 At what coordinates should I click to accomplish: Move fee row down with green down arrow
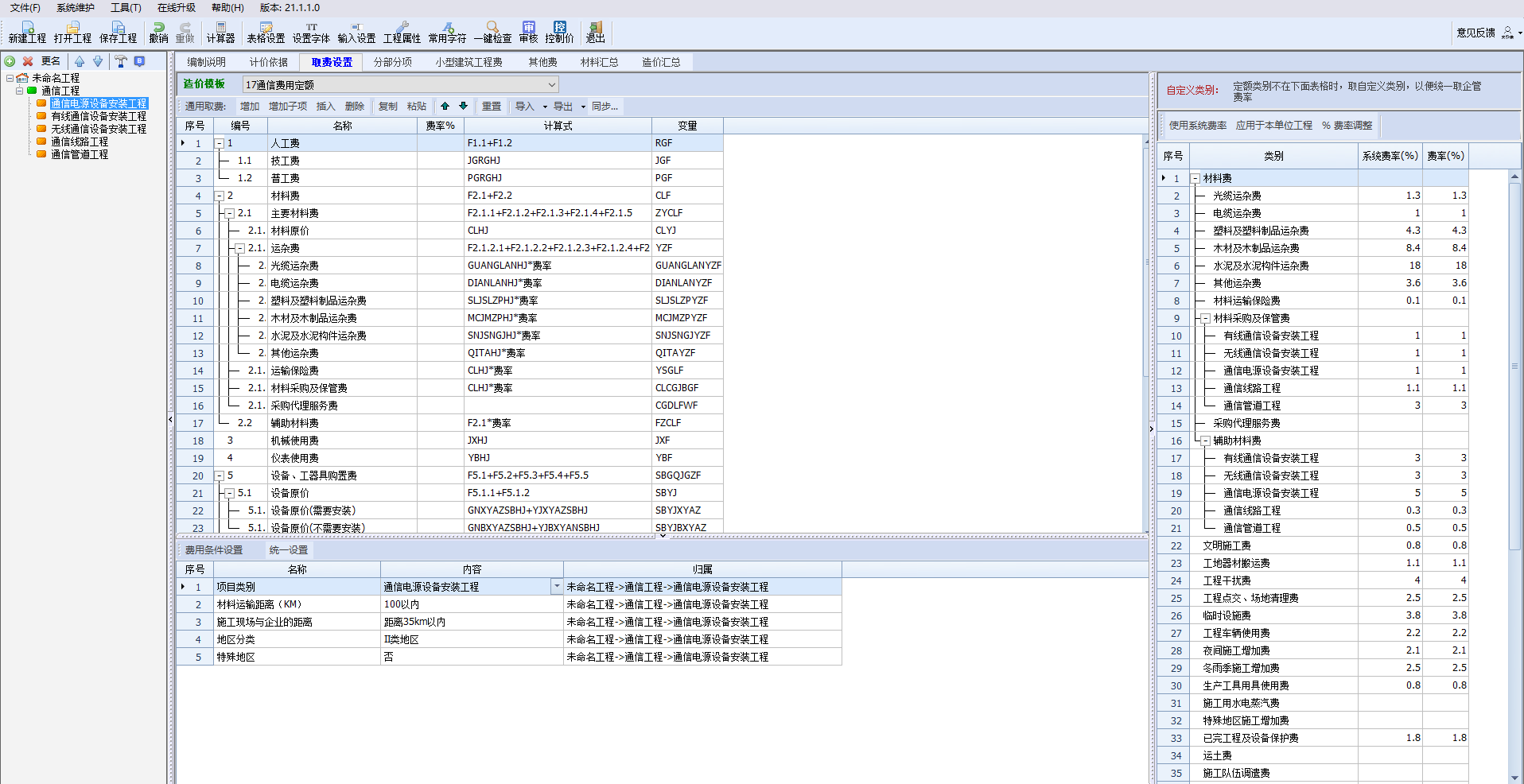463,106
